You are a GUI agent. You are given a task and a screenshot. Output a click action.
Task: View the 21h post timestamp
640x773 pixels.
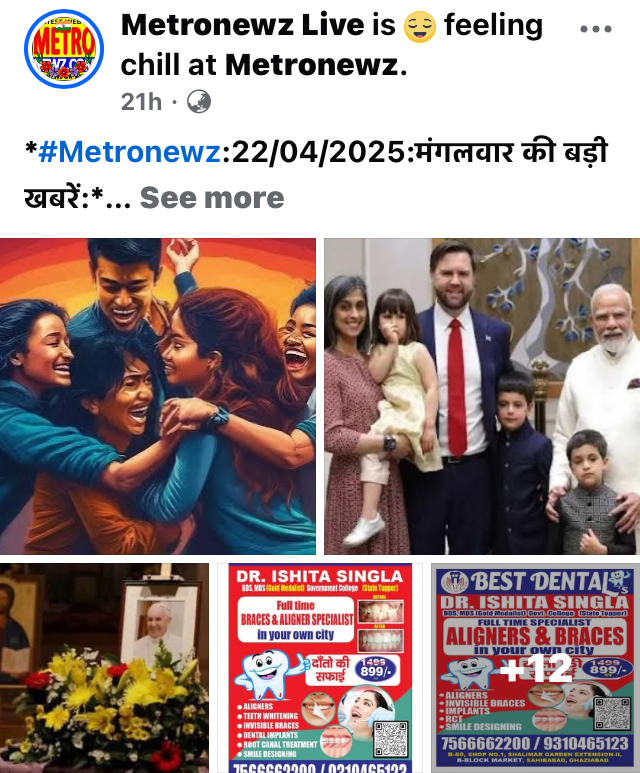click(141, 102)
